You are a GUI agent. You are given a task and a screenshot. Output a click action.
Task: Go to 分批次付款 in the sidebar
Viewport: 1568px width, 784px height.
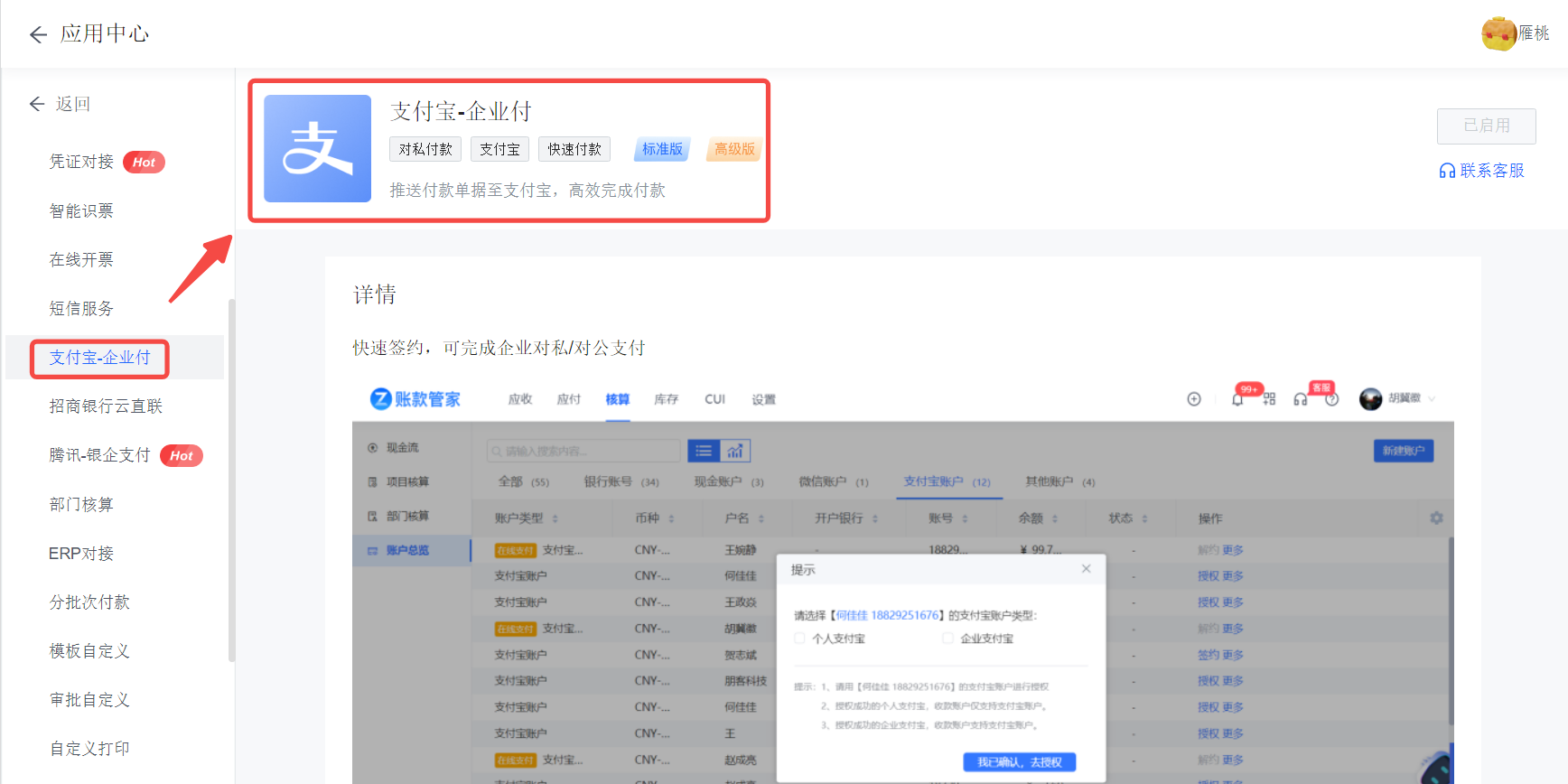tap(89, 602)
